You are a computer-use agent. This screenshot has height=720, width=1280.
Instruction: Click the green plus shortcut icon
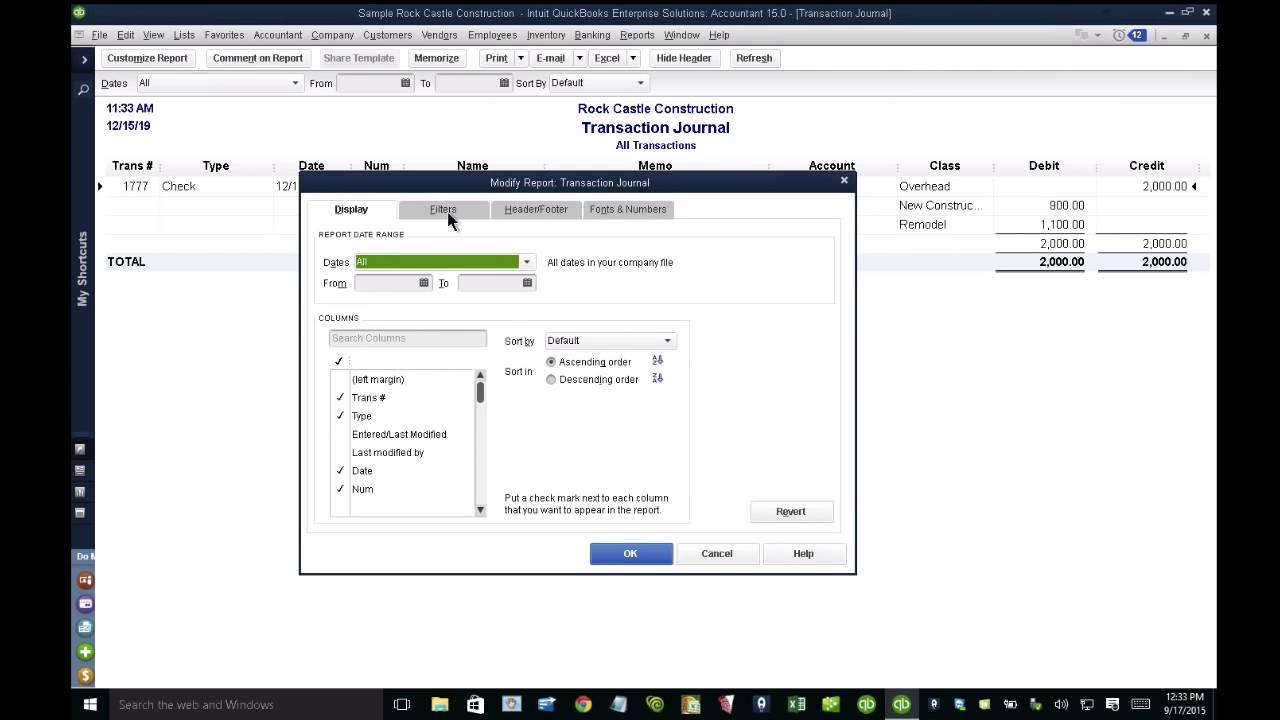point(85,652)
